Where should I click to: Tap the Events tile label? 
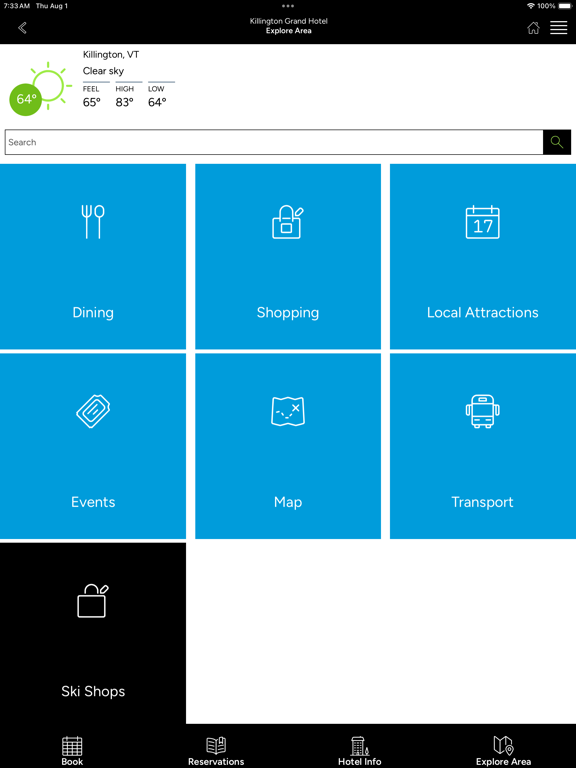coord(93,502)
